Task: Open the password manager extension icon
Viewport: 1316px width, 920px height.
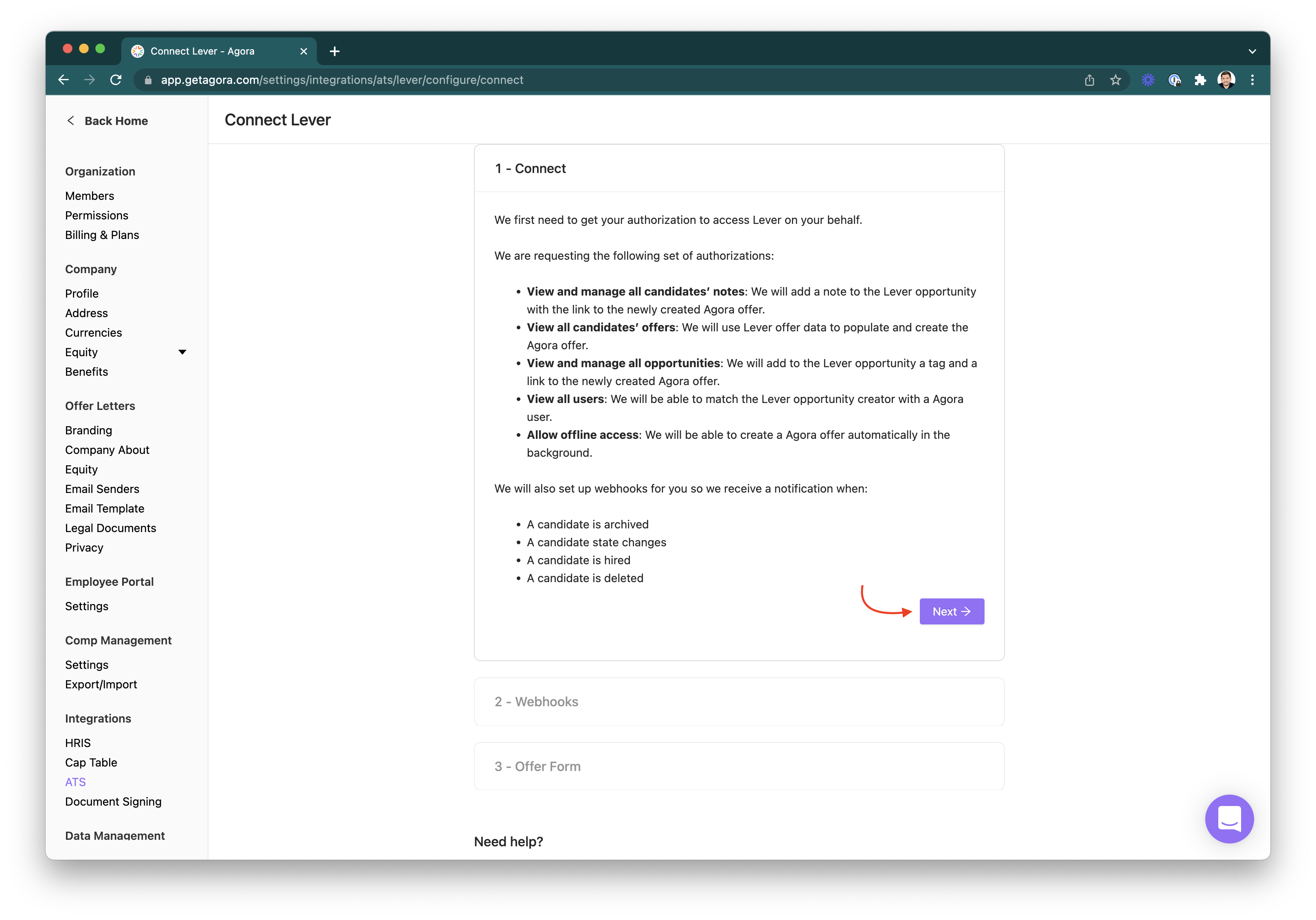Action: 1174,80
